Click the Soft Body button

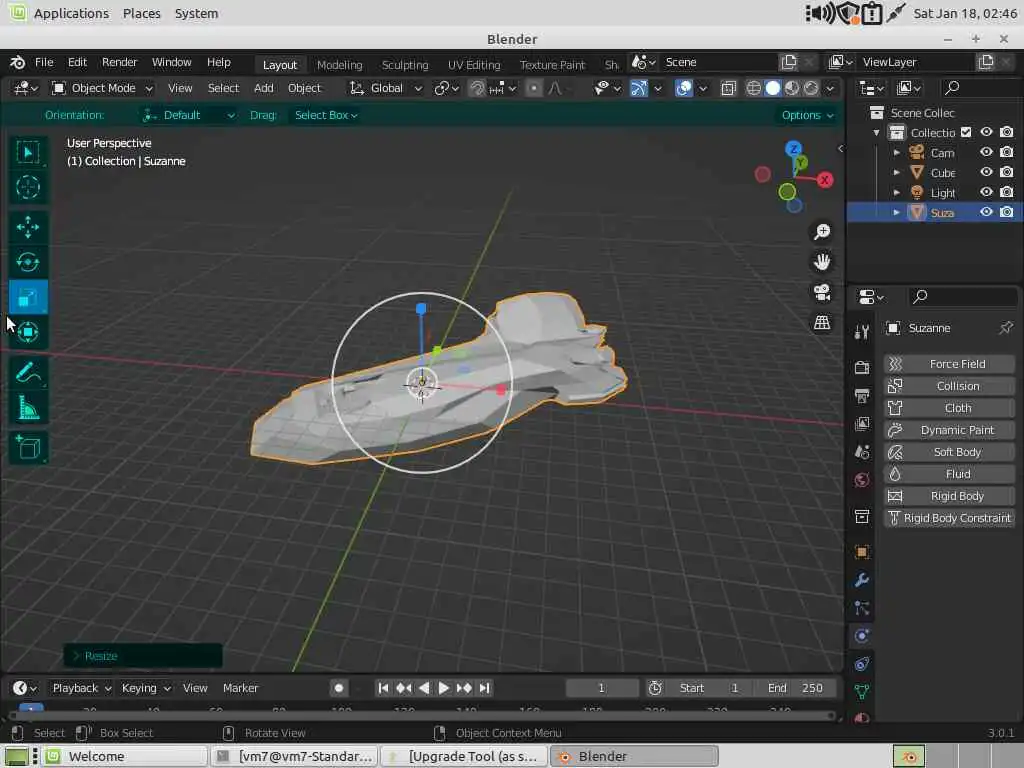(x=949, y=452)
